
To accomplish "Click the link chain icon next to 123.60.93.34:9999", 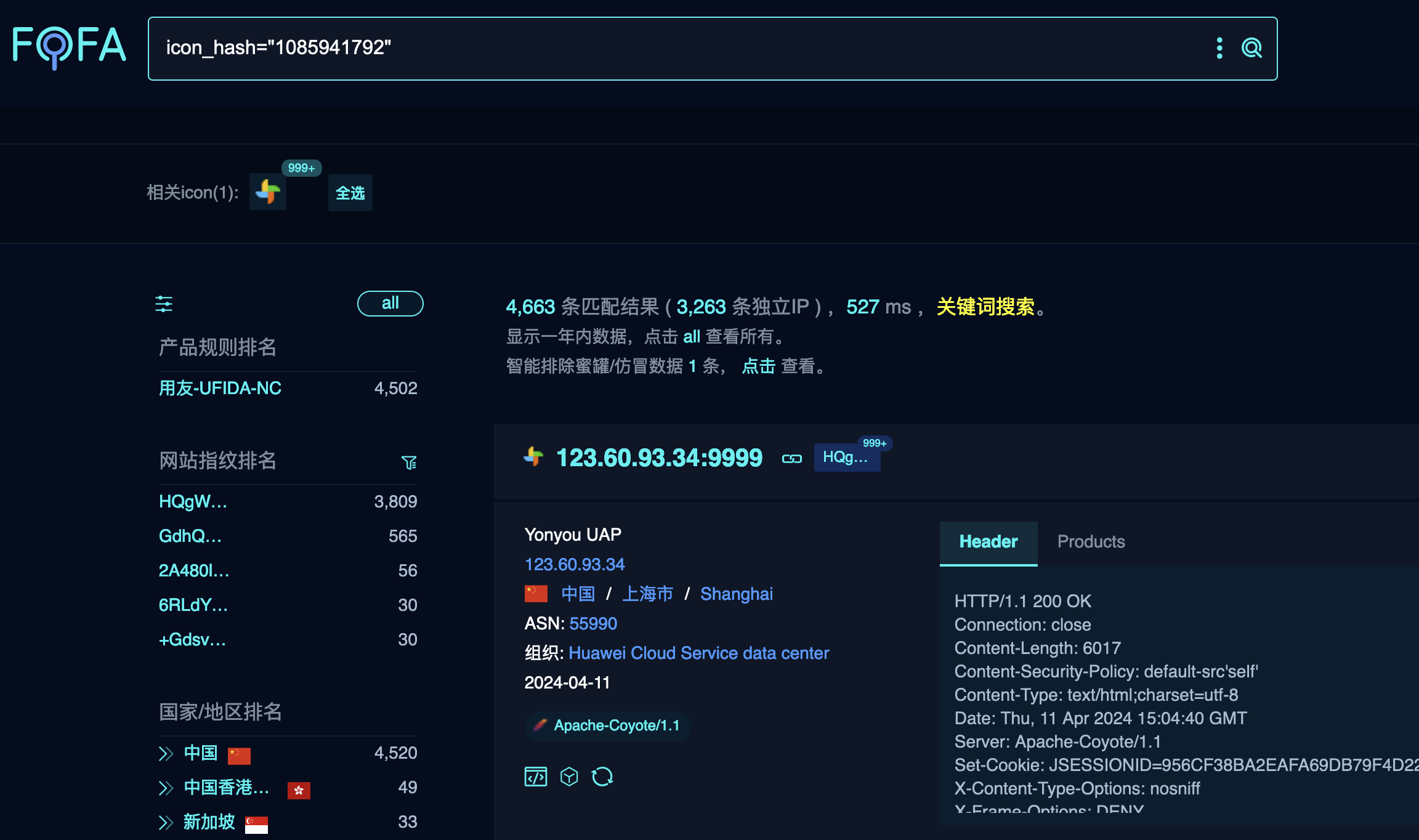I will [x=791, y=458].
